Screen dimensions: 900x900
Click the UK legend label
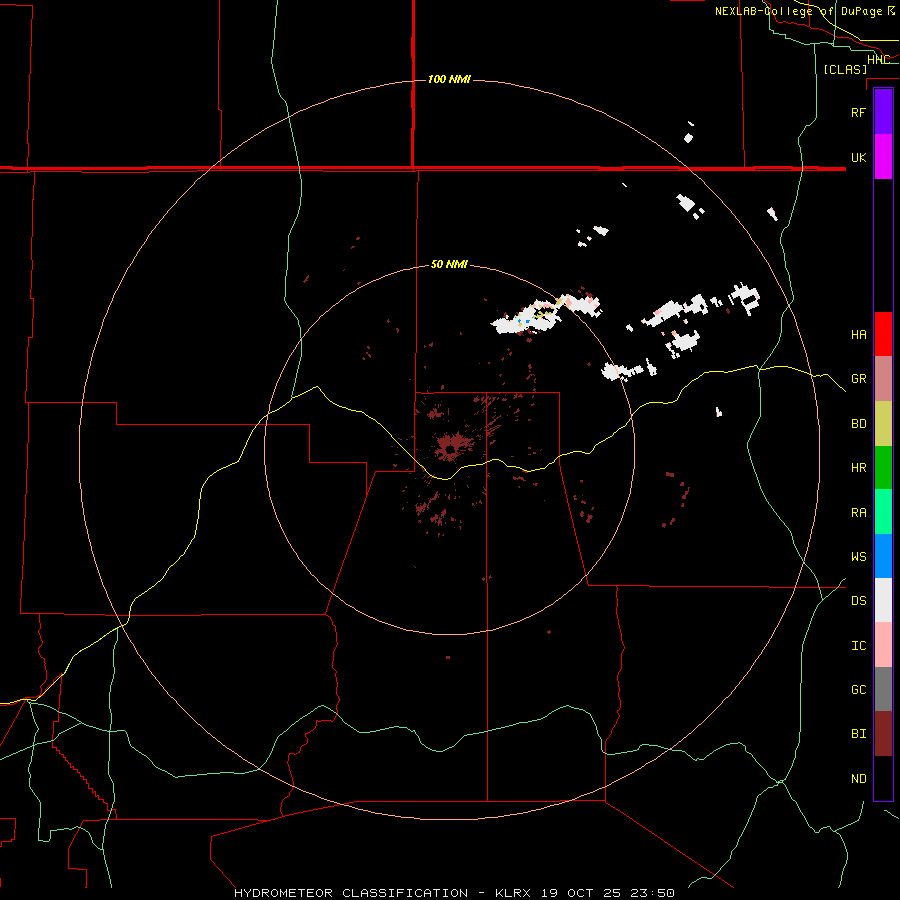(858, 157)
